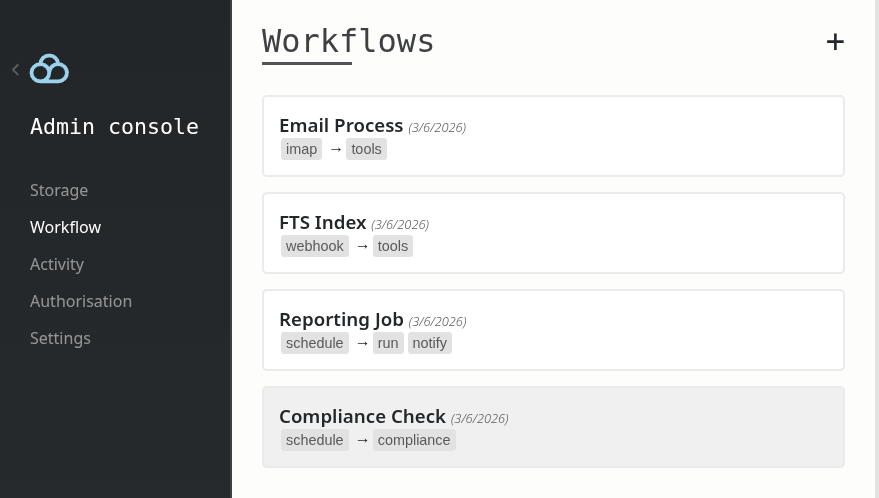Select Workflow in the sidebar
The height and width of the screenshot is (498, 879).
click(65, 227)
